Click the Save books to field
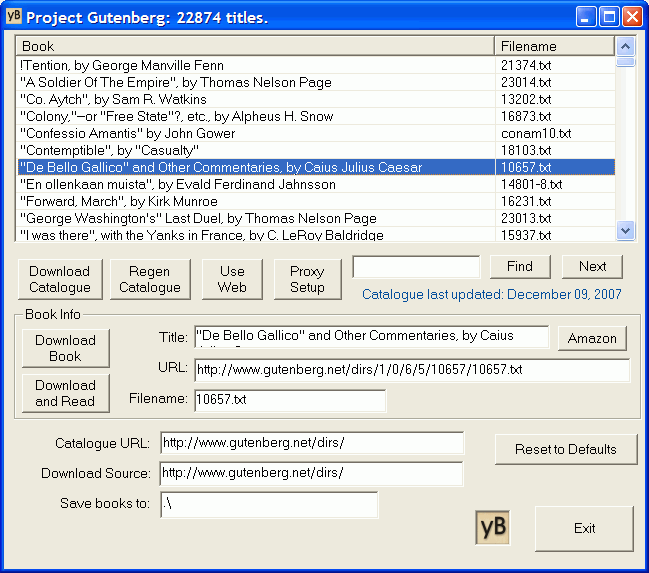 269,504
